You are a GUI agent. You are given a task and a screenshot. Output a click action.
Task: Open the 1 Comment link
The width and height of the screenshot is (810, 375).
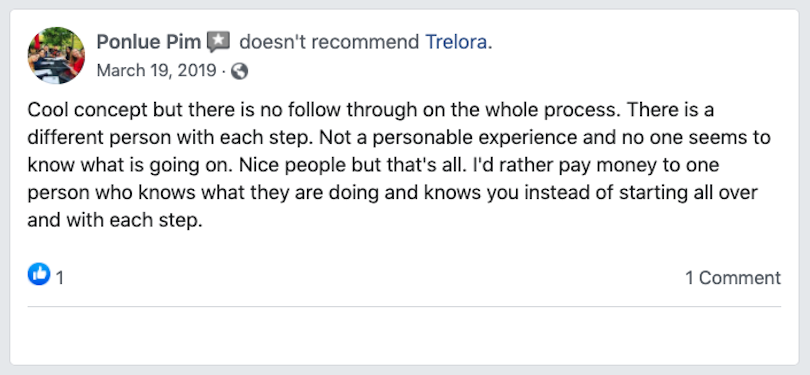(x=733, y=278)
